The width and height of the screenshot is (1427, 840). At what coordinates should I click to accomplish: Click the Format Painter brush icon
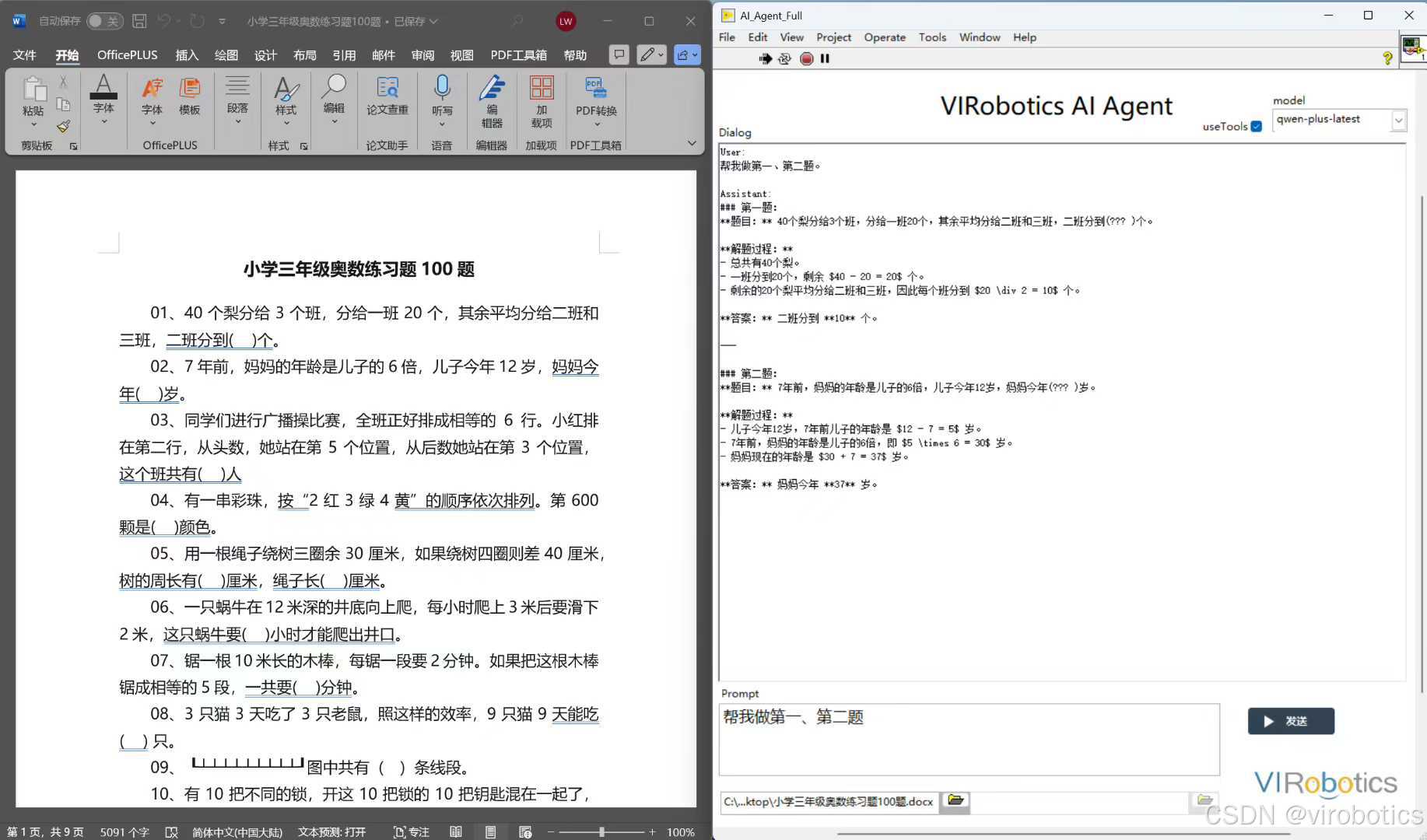click(x=63, y=126)
